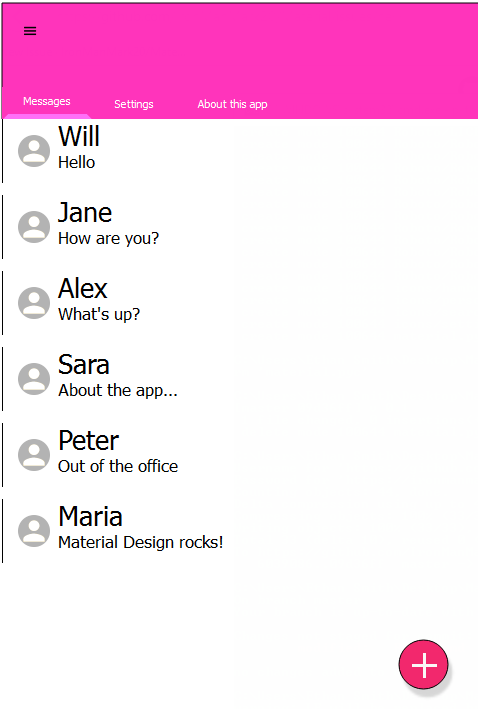Select Alex's profile avatar
The width and height of the screenshot is (479, 709).
34,303
